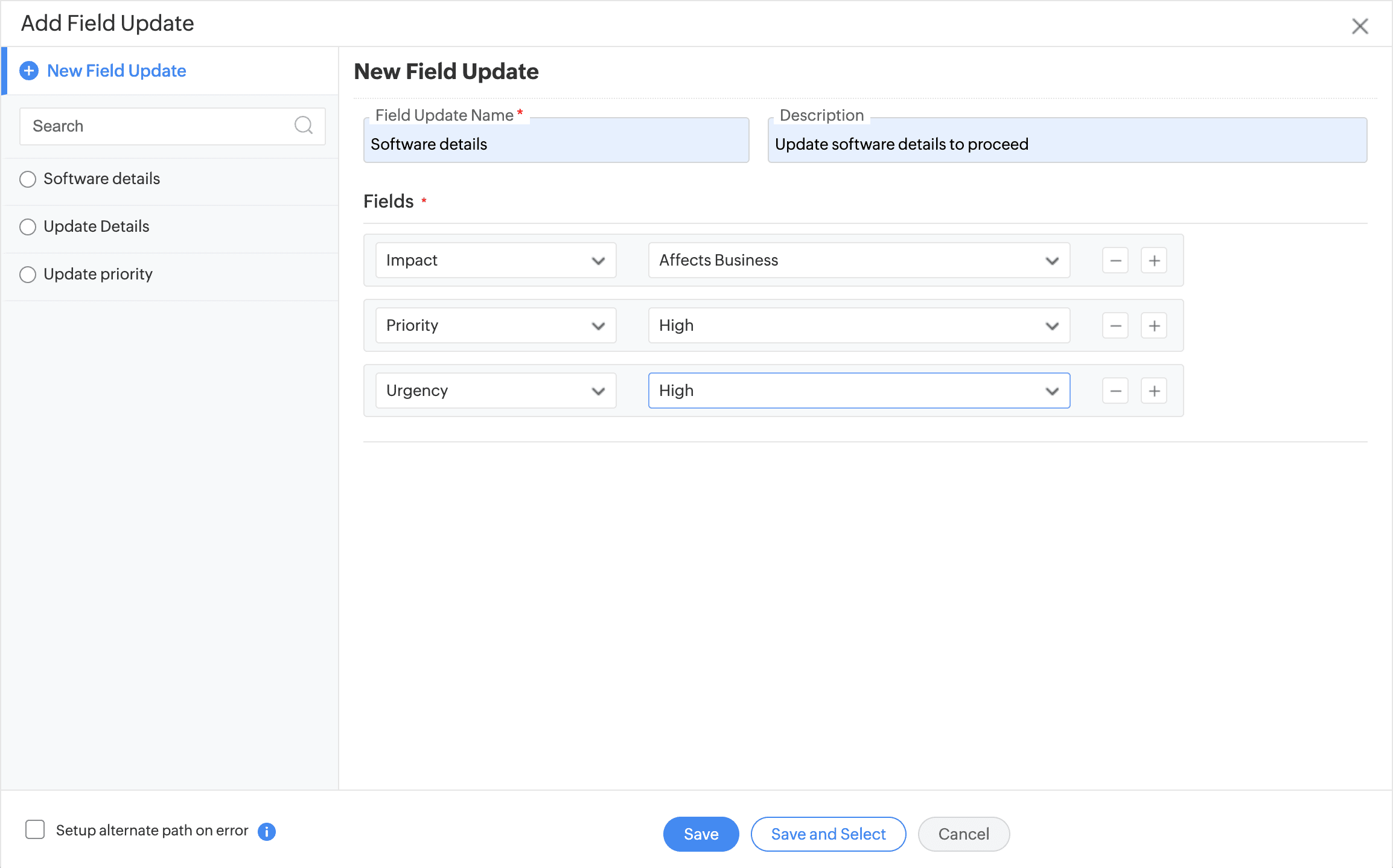Open New Field Update in sidebar
The width and height of the screenshot is (1393, 868).
[x=116, y=71]
